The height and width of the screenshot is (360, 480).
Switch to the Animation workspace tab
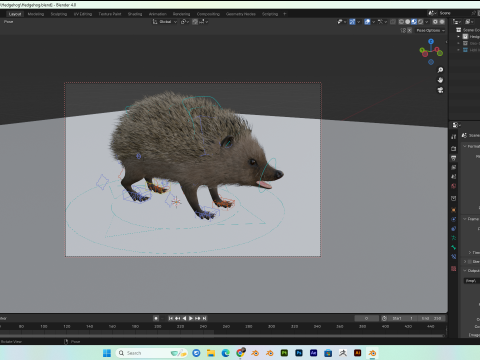(158, 14)
